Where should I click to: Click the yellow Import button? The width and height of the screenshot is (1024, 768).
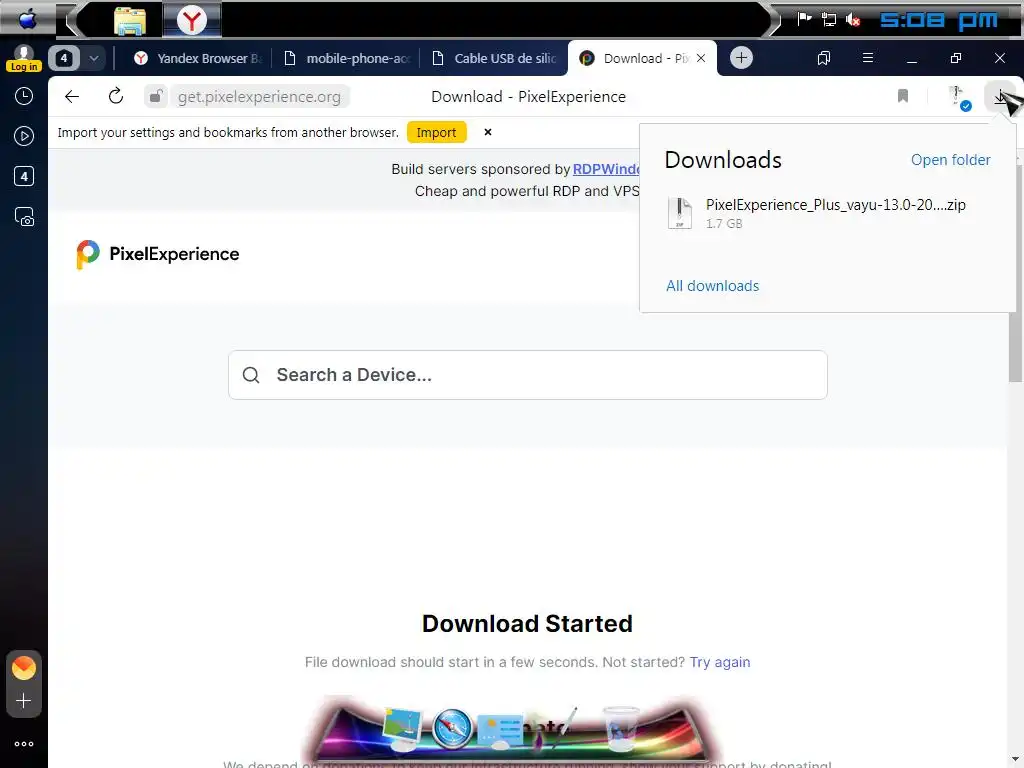tap(436, 133)
